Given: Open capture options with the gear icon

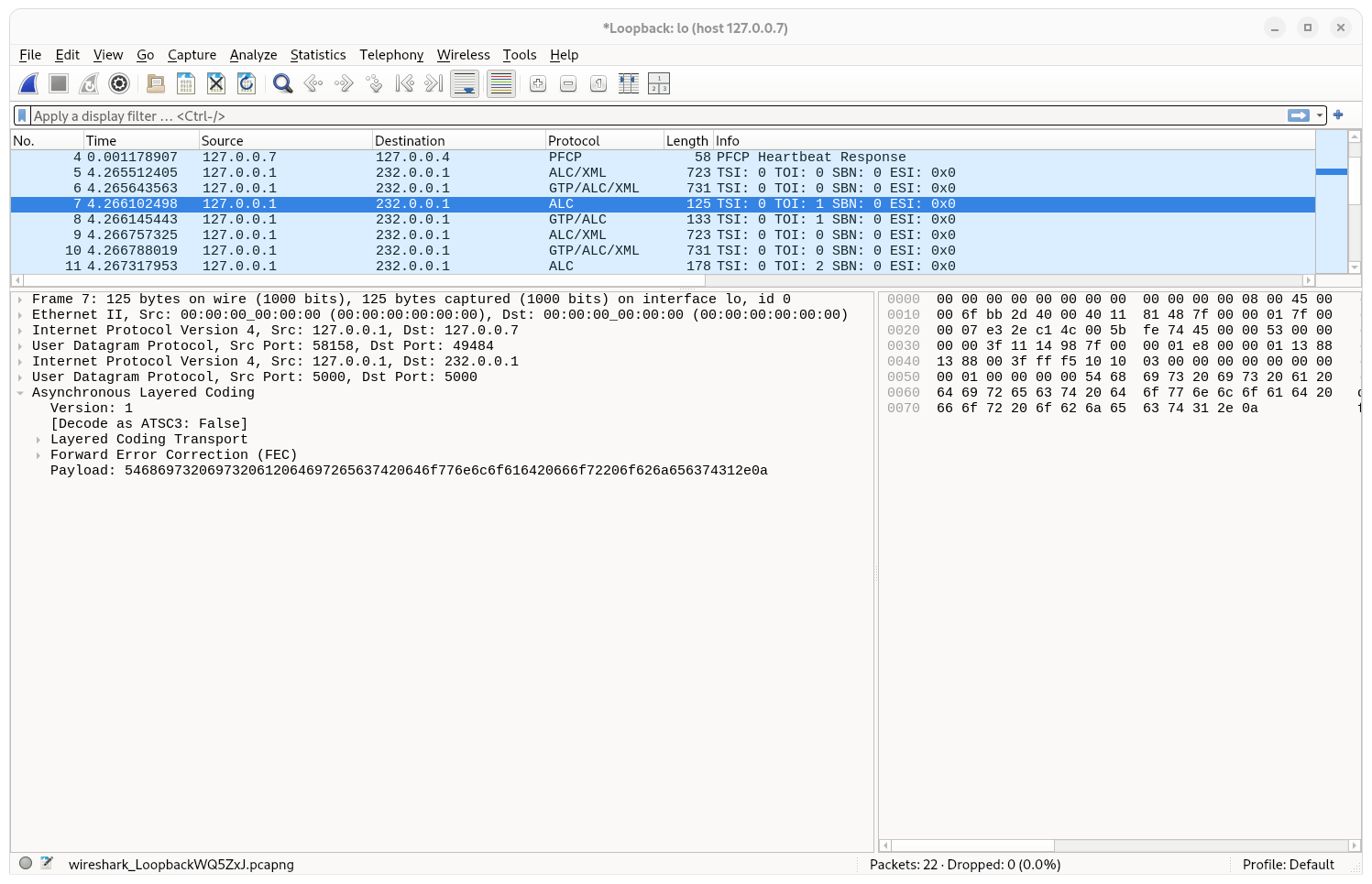Looking at the screenshot, I should pyautogui.click(x=119, y=83).
